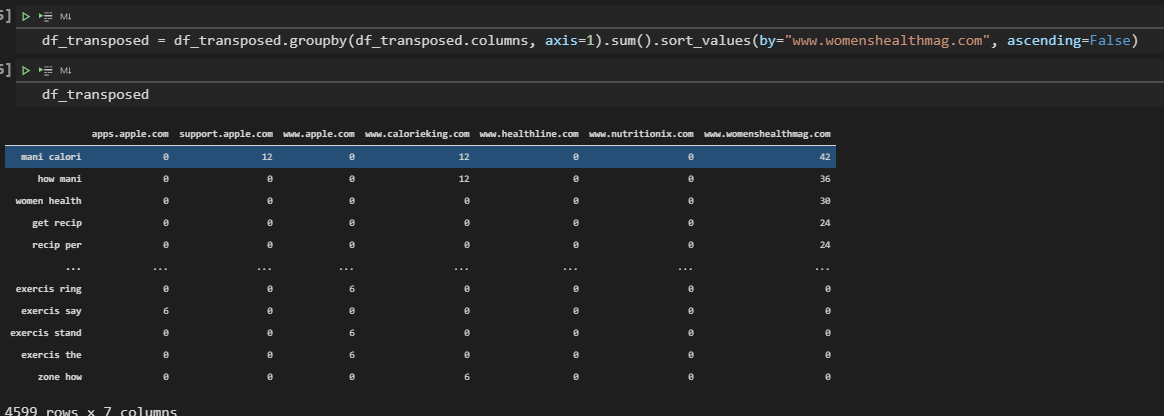The image size is (1164, 416).
Task: Select the "exercis stand" row label
Action: point(46,333)
